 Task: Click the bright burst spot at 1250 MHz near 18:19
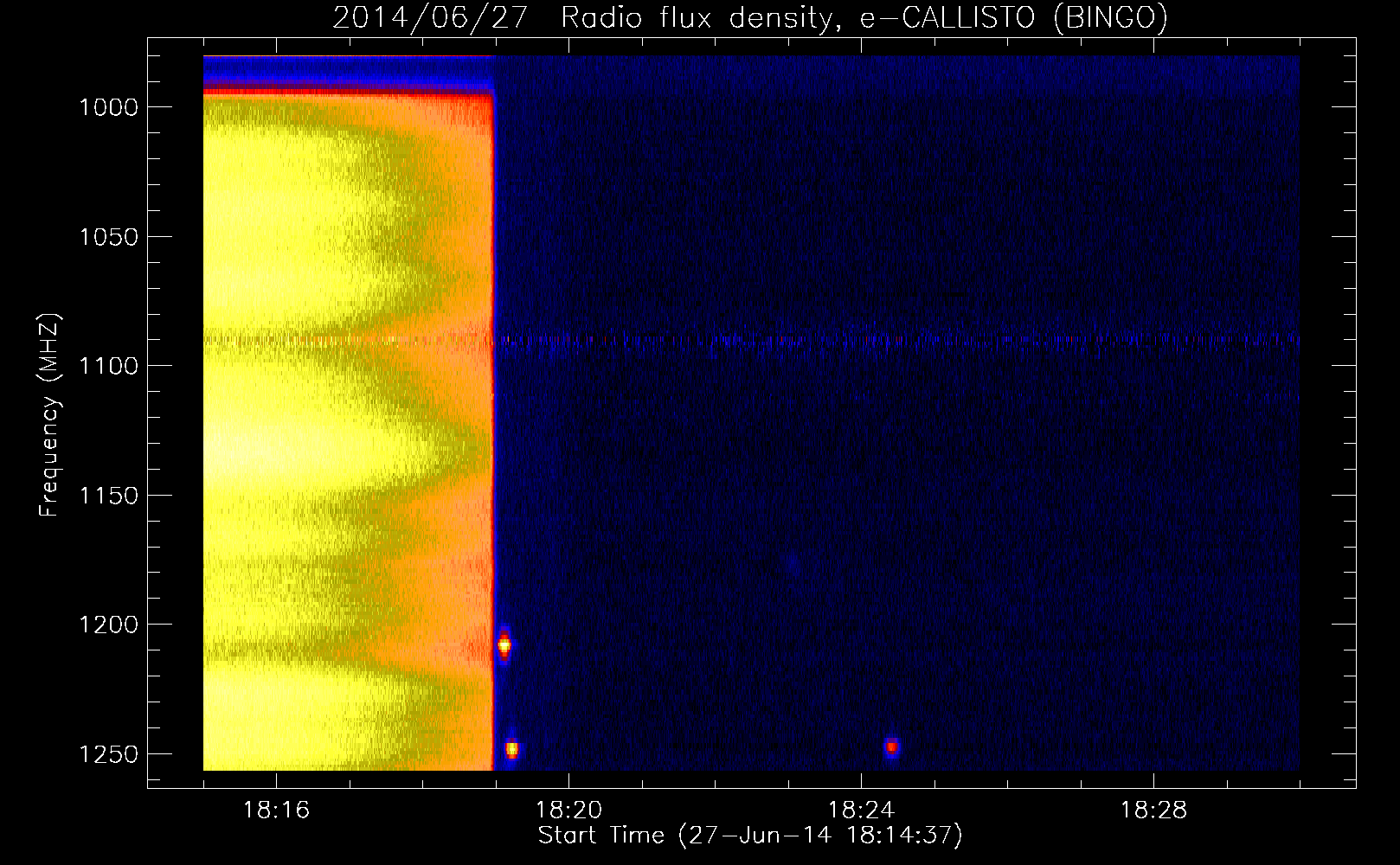point(511,748)
